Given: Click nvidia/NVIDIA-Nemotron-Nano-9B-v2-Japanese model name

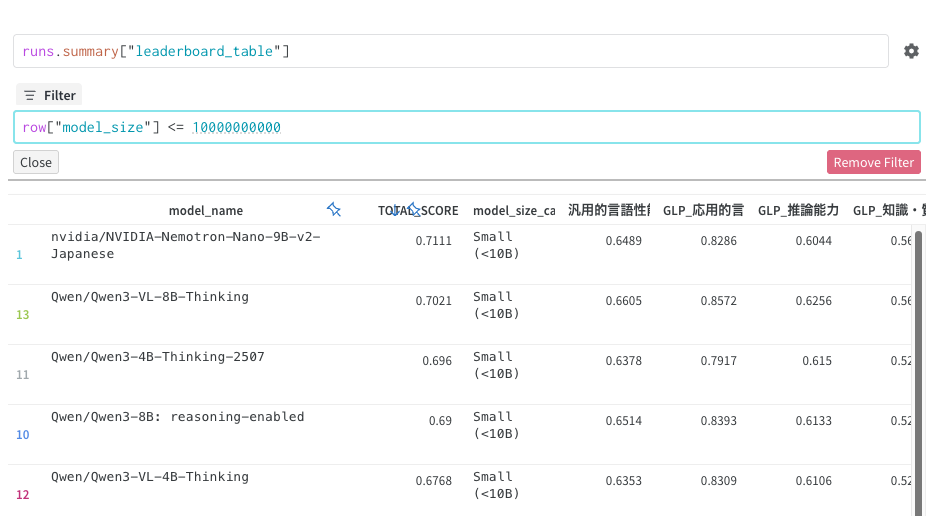Looking at the screenshot, I should (186, 245).
